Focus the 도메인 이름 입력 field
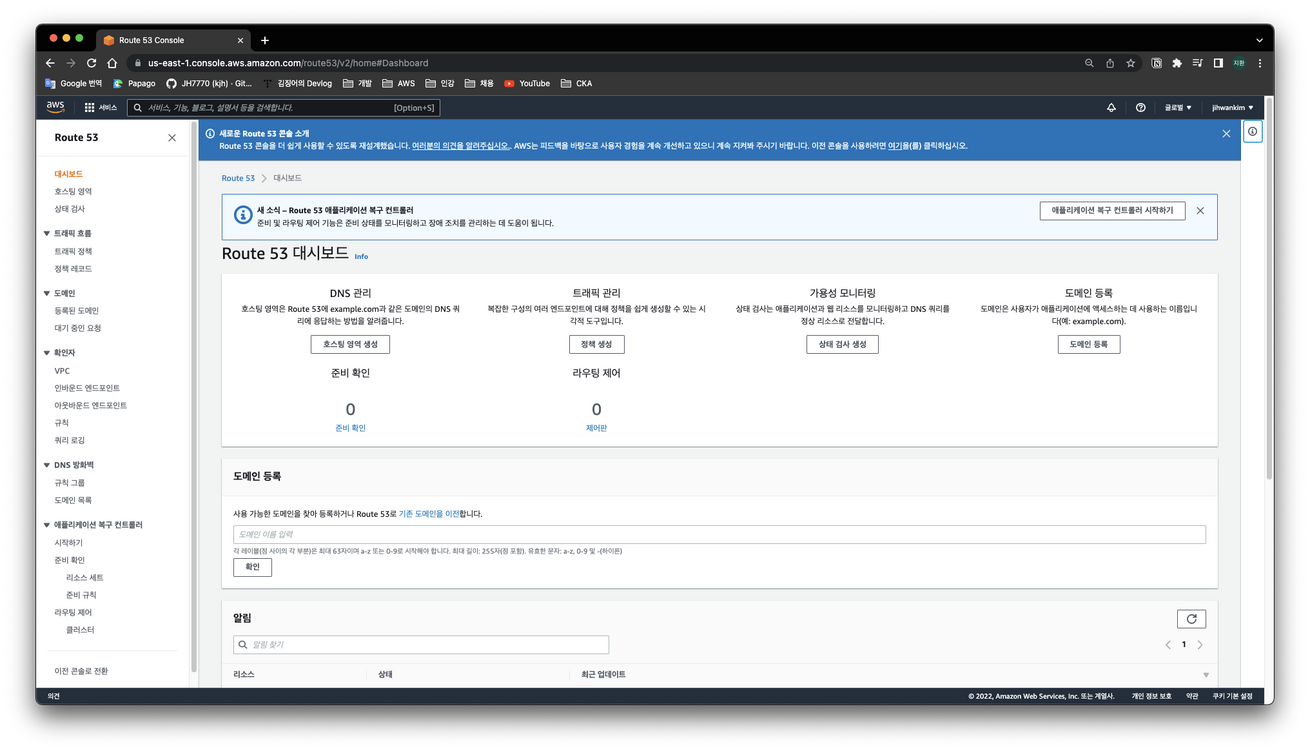Viewport: 1310px width, 752px height. [719, 535]
